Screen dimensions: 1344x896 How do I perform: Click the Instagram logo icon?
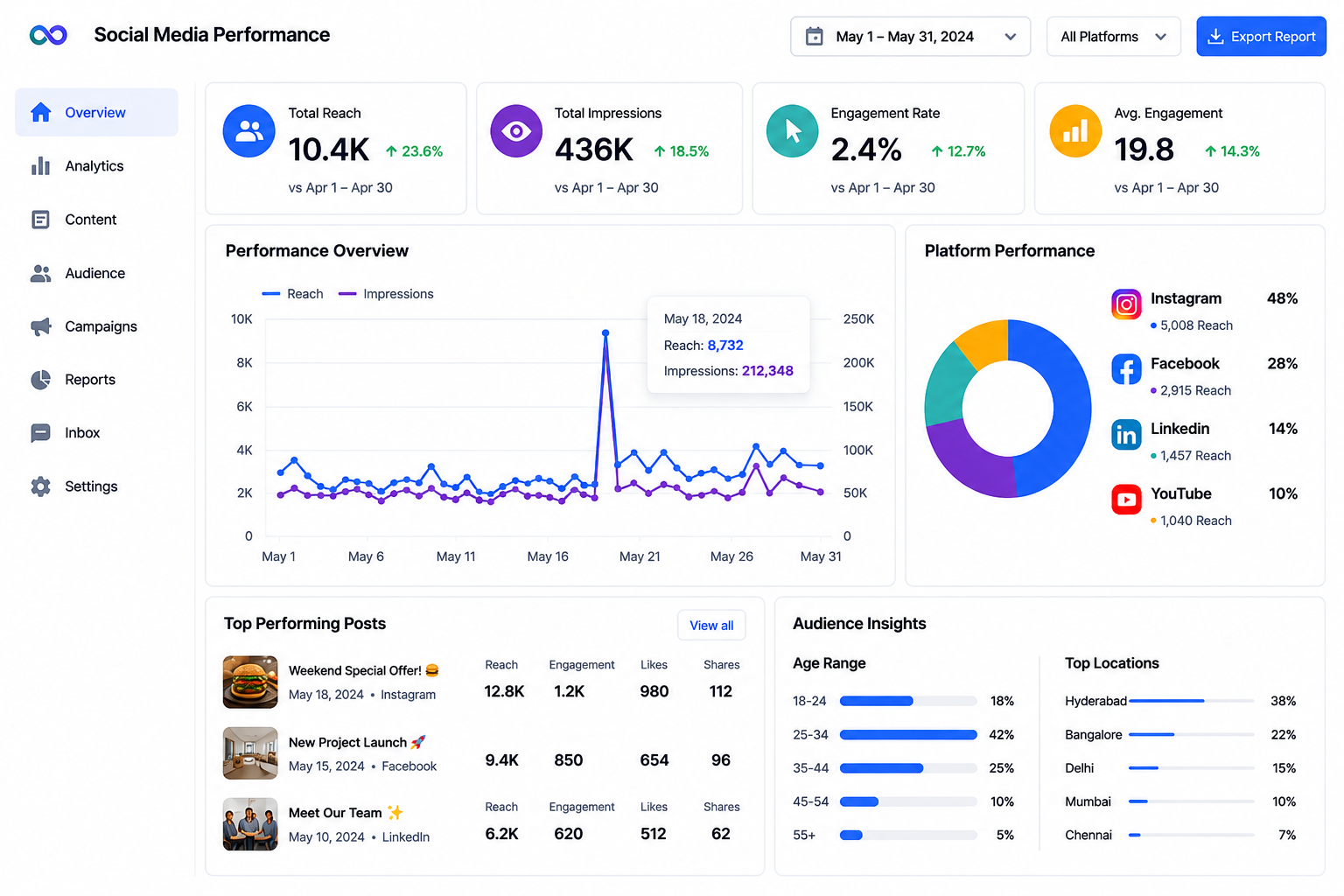tap(1126, 304)
